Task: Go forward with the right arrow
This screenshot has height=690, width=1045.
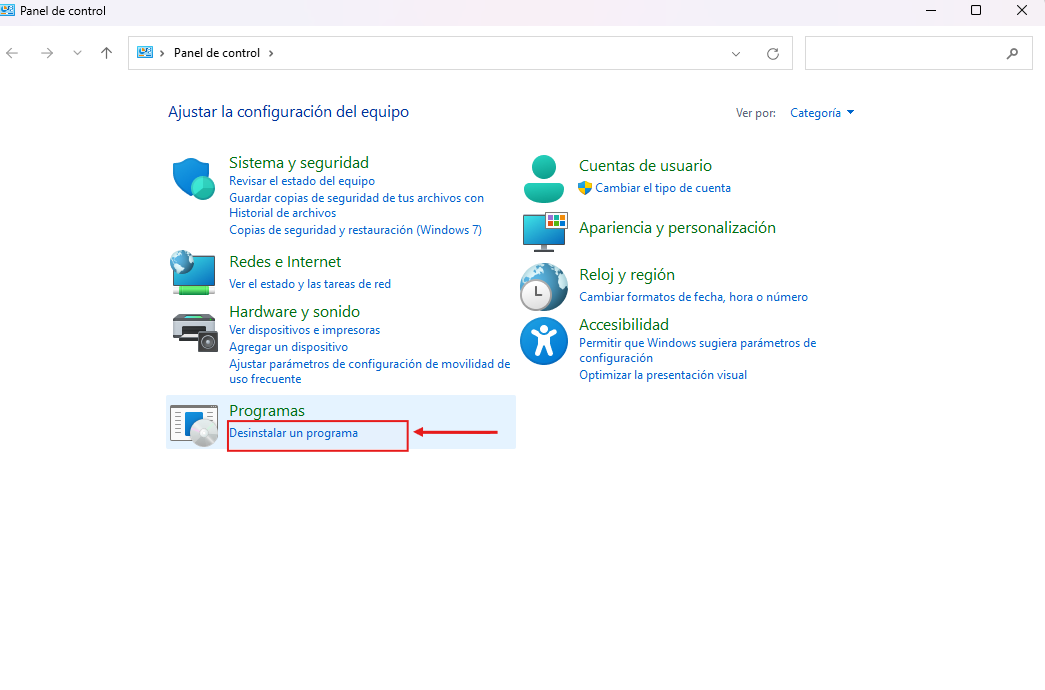Action: (47, 53)
